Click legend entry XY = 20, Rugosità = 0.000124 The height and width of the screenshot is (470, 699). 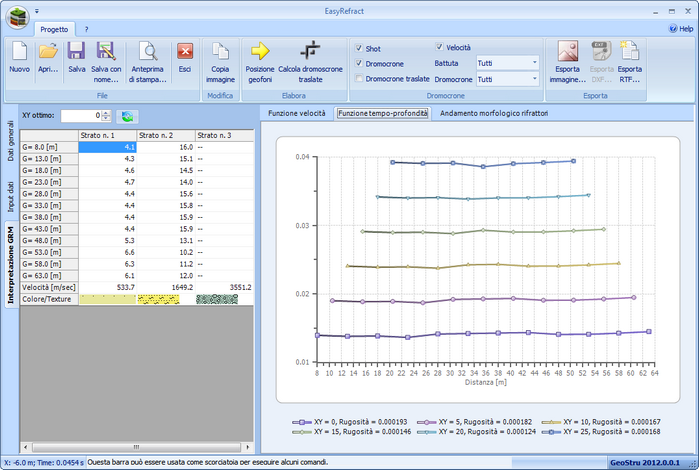coord(476,432)
